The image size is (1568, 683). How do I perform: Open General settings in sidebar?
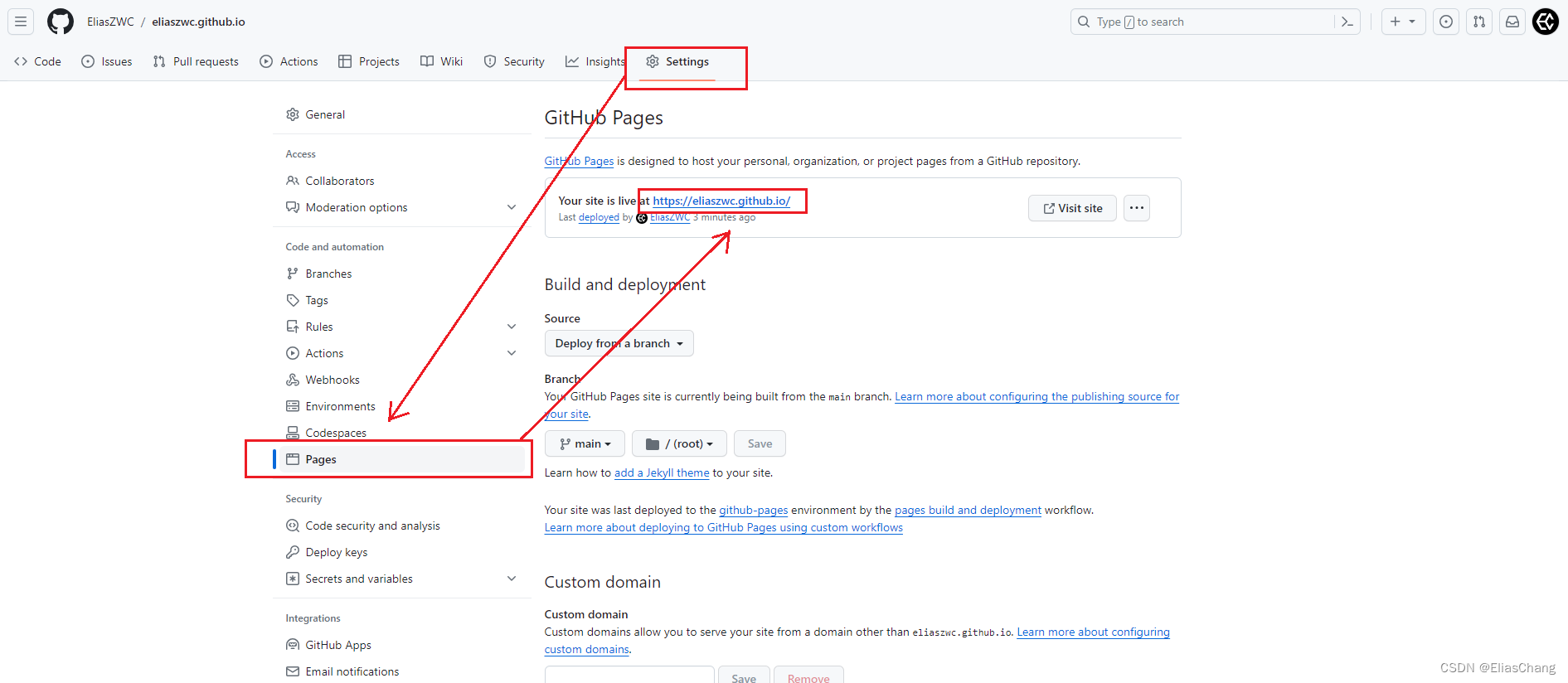(402, 114)
